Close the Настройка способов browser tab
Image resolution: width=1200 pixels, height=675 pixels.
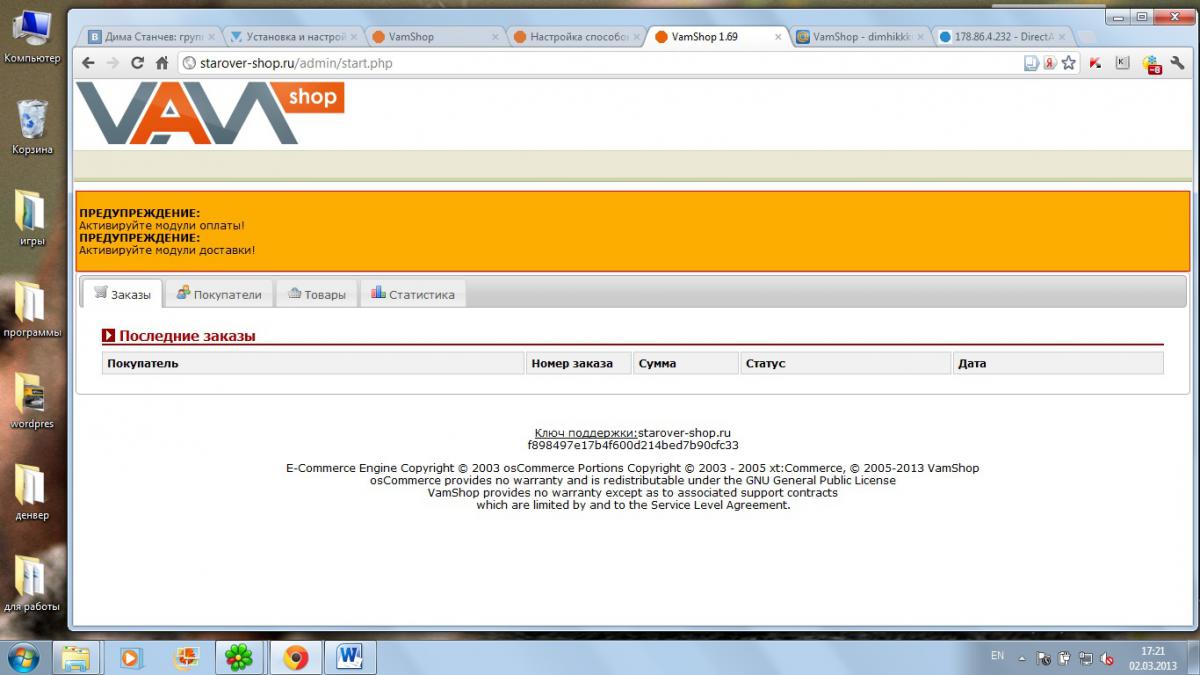click(636, 37)
